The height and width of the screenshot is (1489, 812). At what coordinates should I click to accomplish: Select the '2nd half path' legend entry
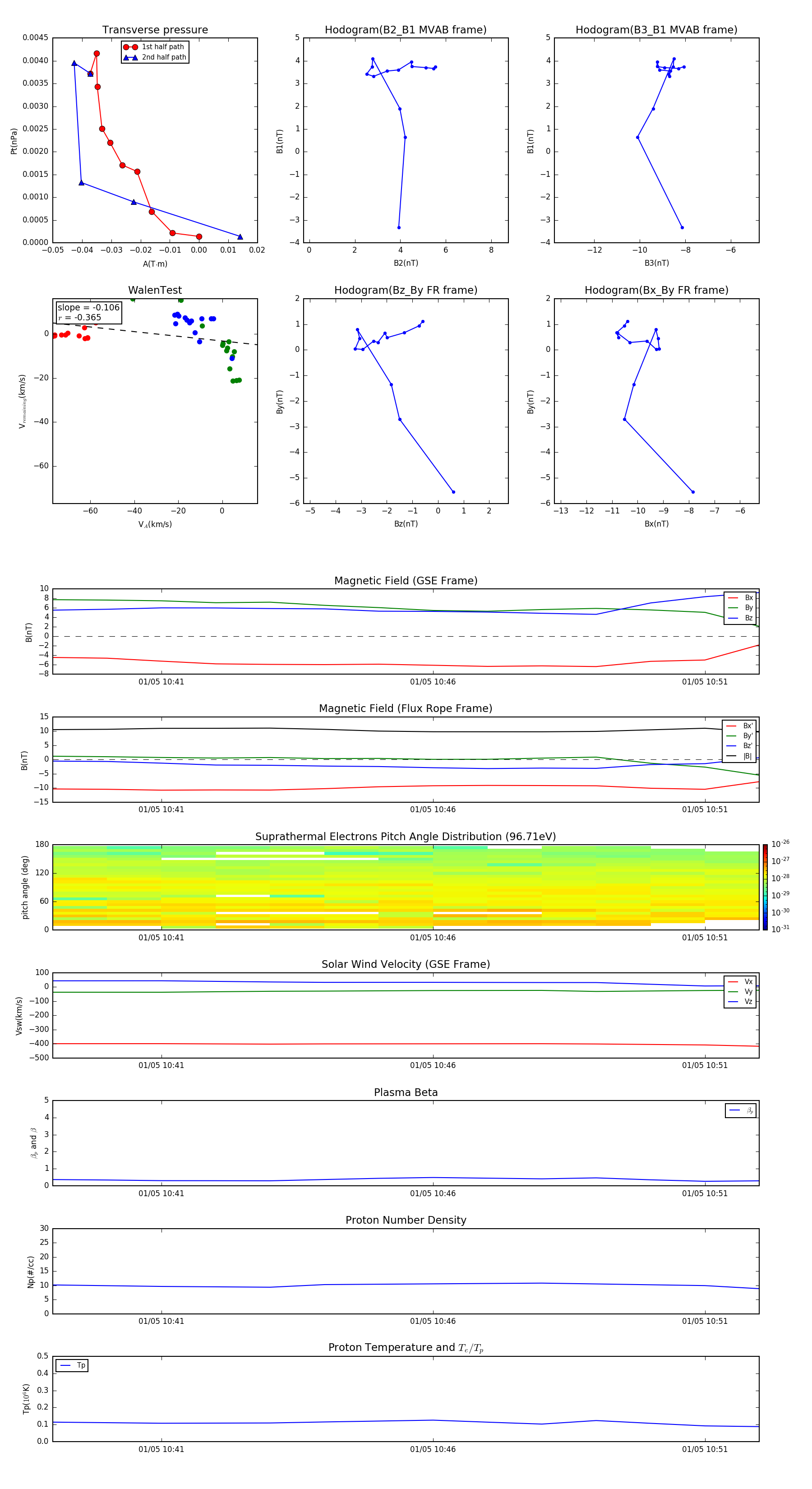[x=154, y=57]
